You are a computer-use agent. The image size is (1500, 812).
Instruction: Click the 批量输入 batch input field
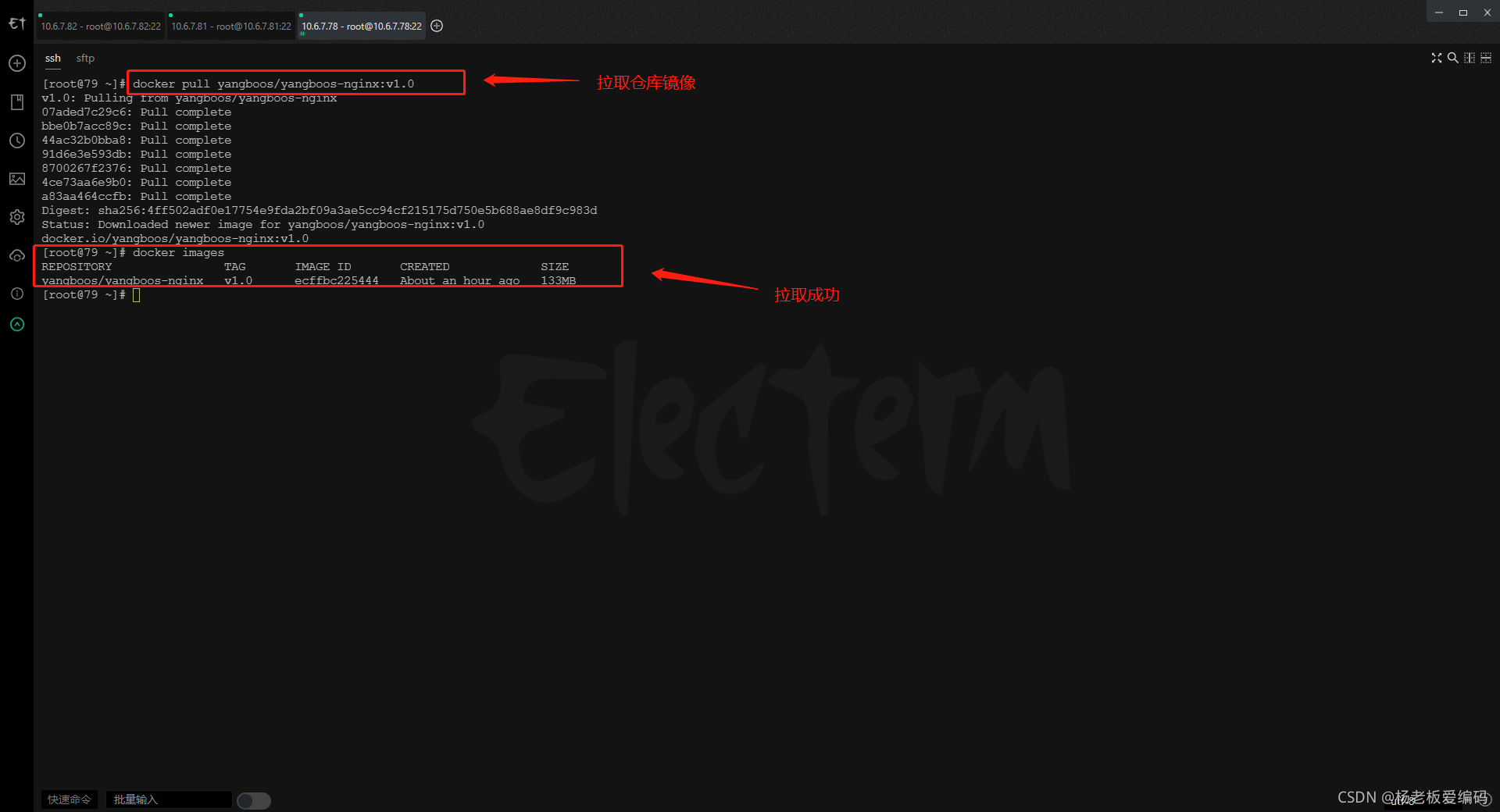coord(169,800)
